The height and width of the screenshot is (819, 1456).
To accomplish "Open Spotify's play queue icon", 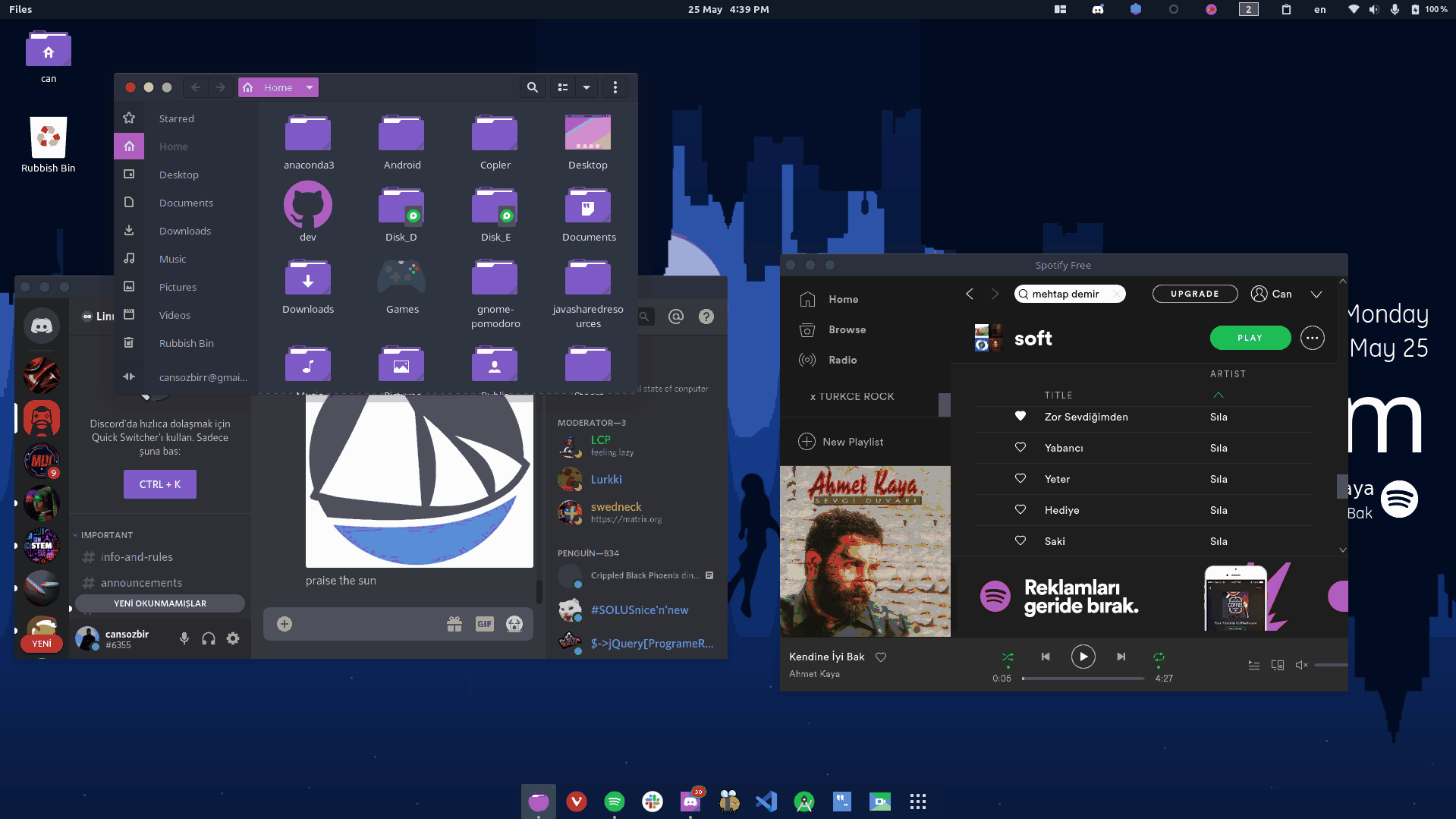I will (1253, 664).
